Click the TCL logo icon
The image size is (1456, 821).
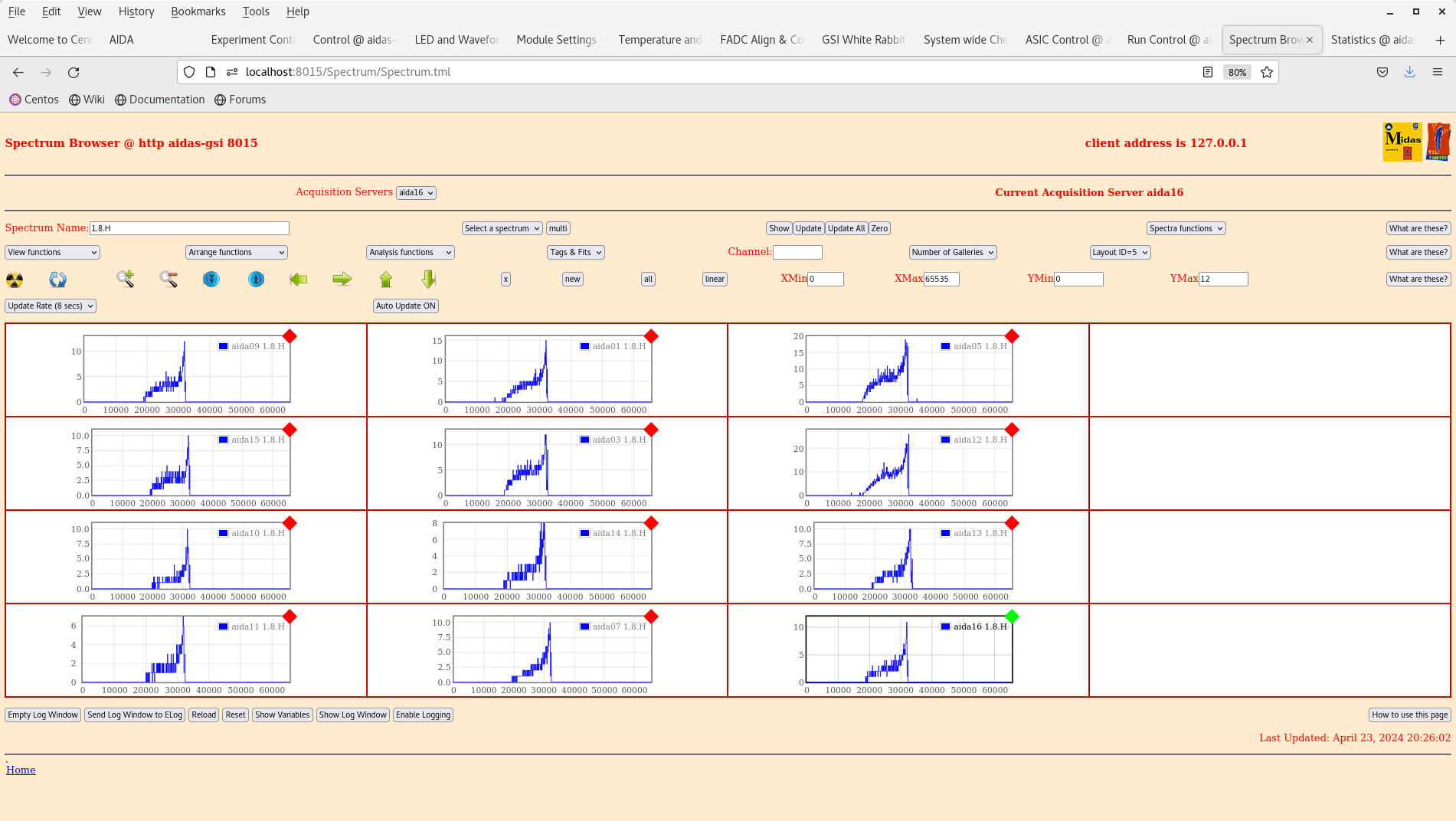point(1438,142)
